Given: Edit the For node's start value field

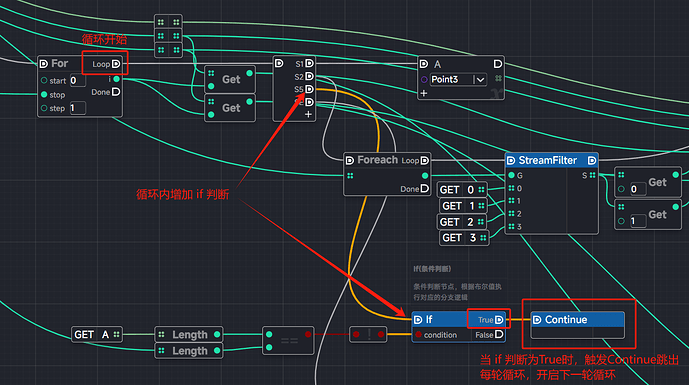Looking at the screenshot, I should [78, 80].
